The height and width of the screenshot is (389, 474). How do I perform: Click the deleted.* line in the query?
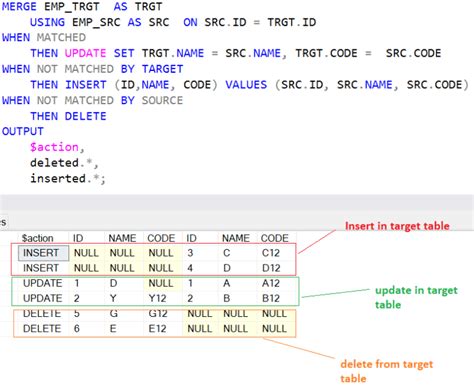(x=64, y=163)
